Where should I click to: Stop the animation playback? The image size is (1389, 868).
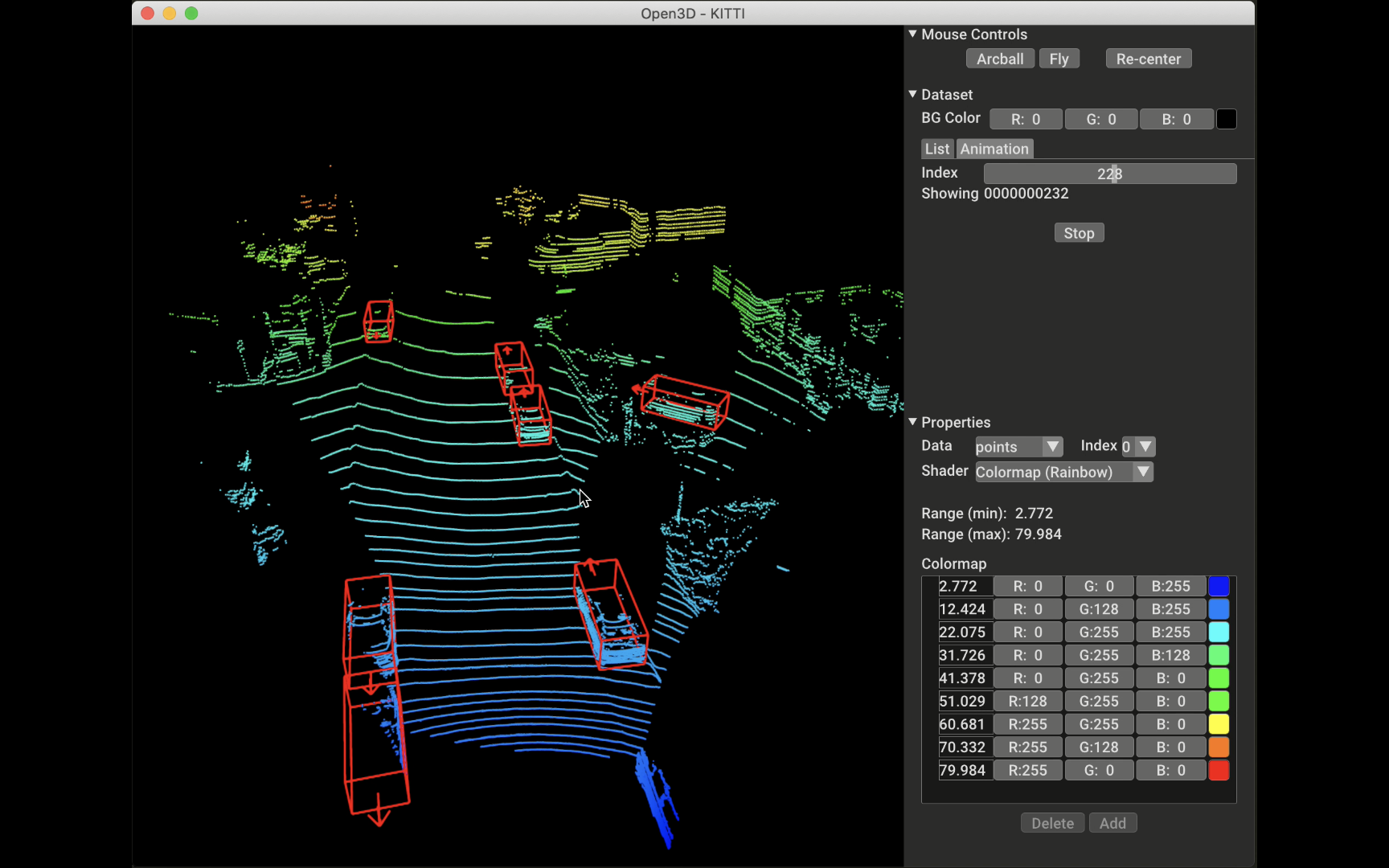(1079, 233)
